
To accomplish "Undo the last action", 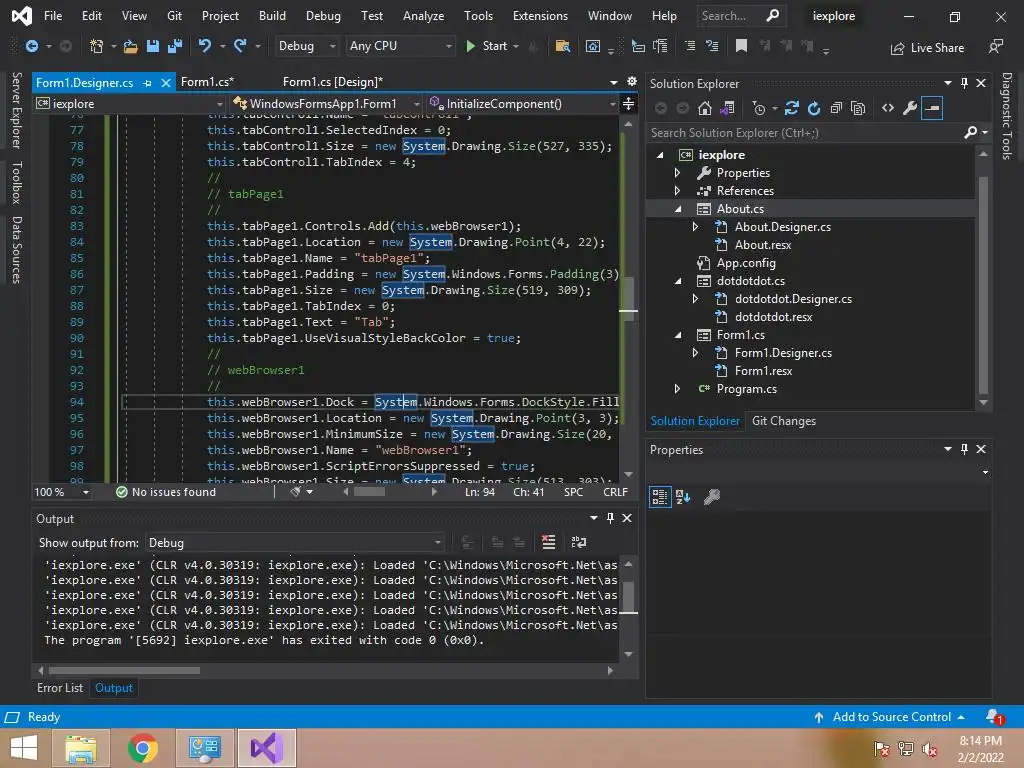I will tap(204, 46).
